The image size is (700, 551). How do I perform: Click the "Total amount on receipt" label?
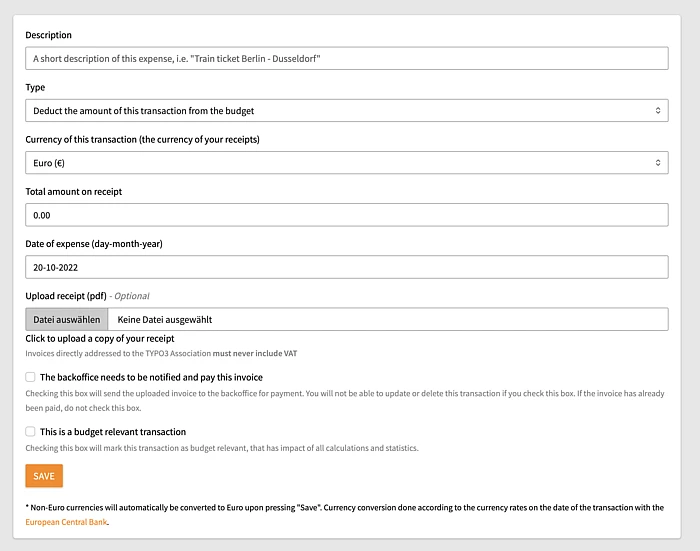[73, 191]
